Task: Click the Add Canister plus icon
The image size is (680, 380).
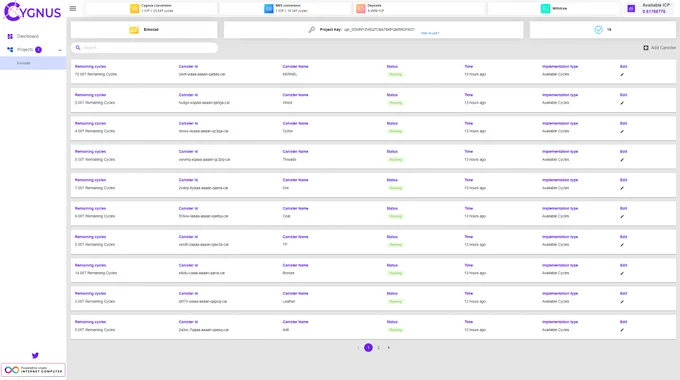Action: (x=646, y=48)
